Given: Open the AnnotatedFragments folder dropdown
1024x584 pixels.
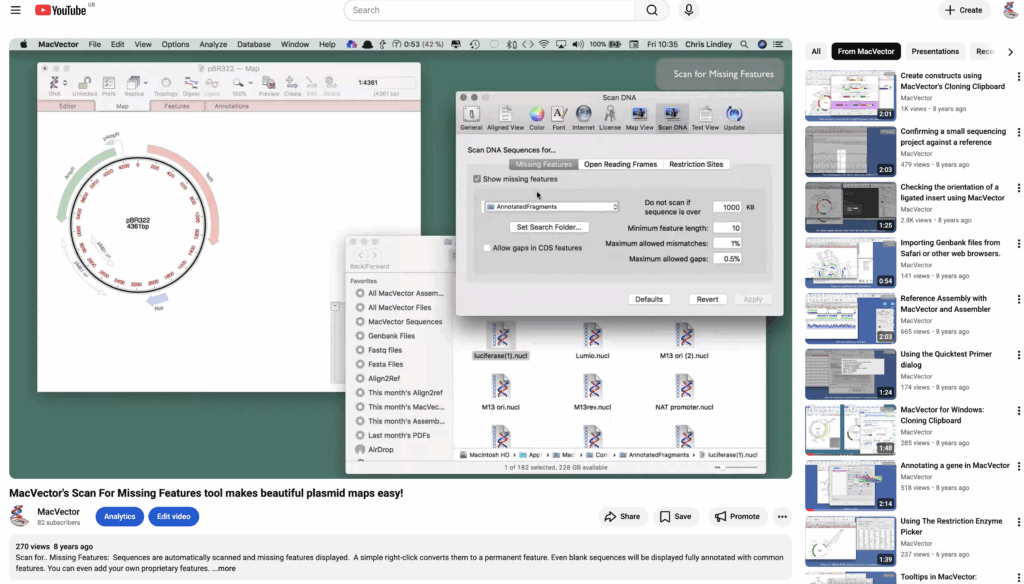Looking at the screenshot, I should [x=551, y=207].
